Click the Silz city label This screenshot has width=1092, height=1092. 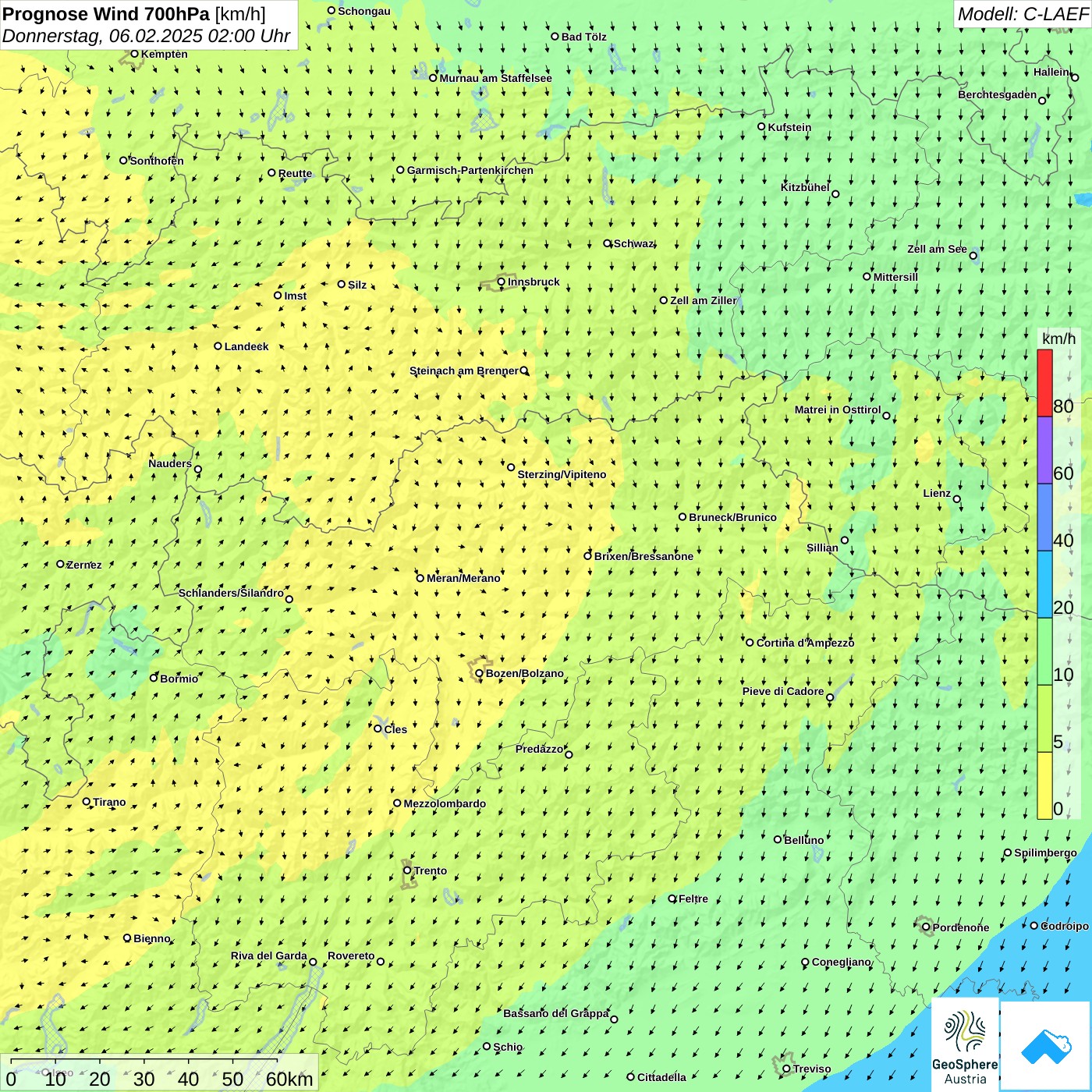(357, 285)
